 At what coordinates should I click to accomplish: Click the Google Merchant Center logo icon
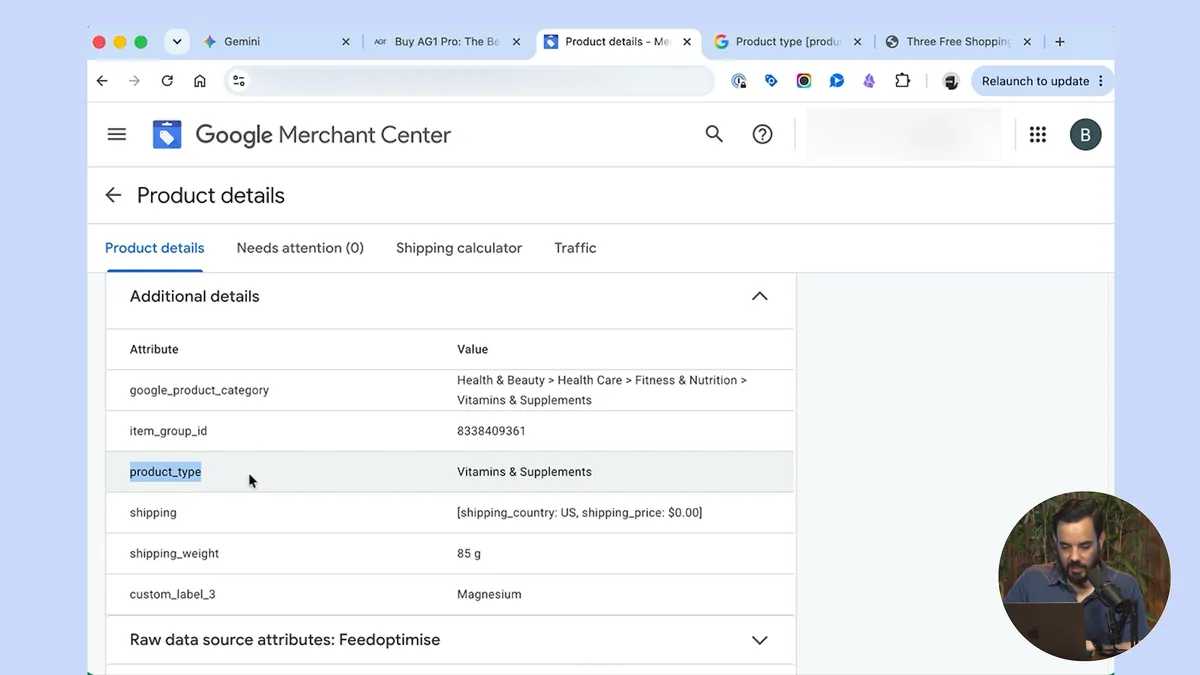coord(167,135)
